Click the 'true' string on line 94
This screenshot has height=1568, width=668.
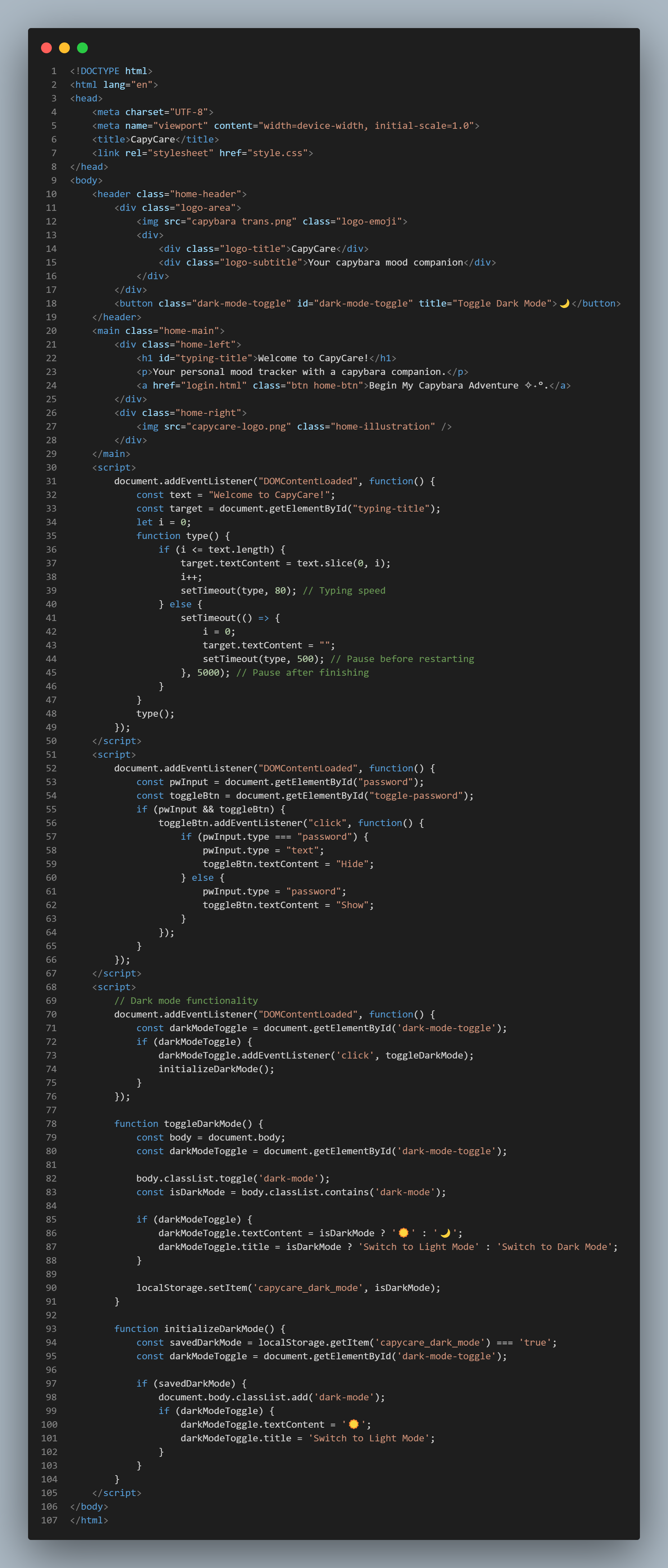(x=535, y=1342)
